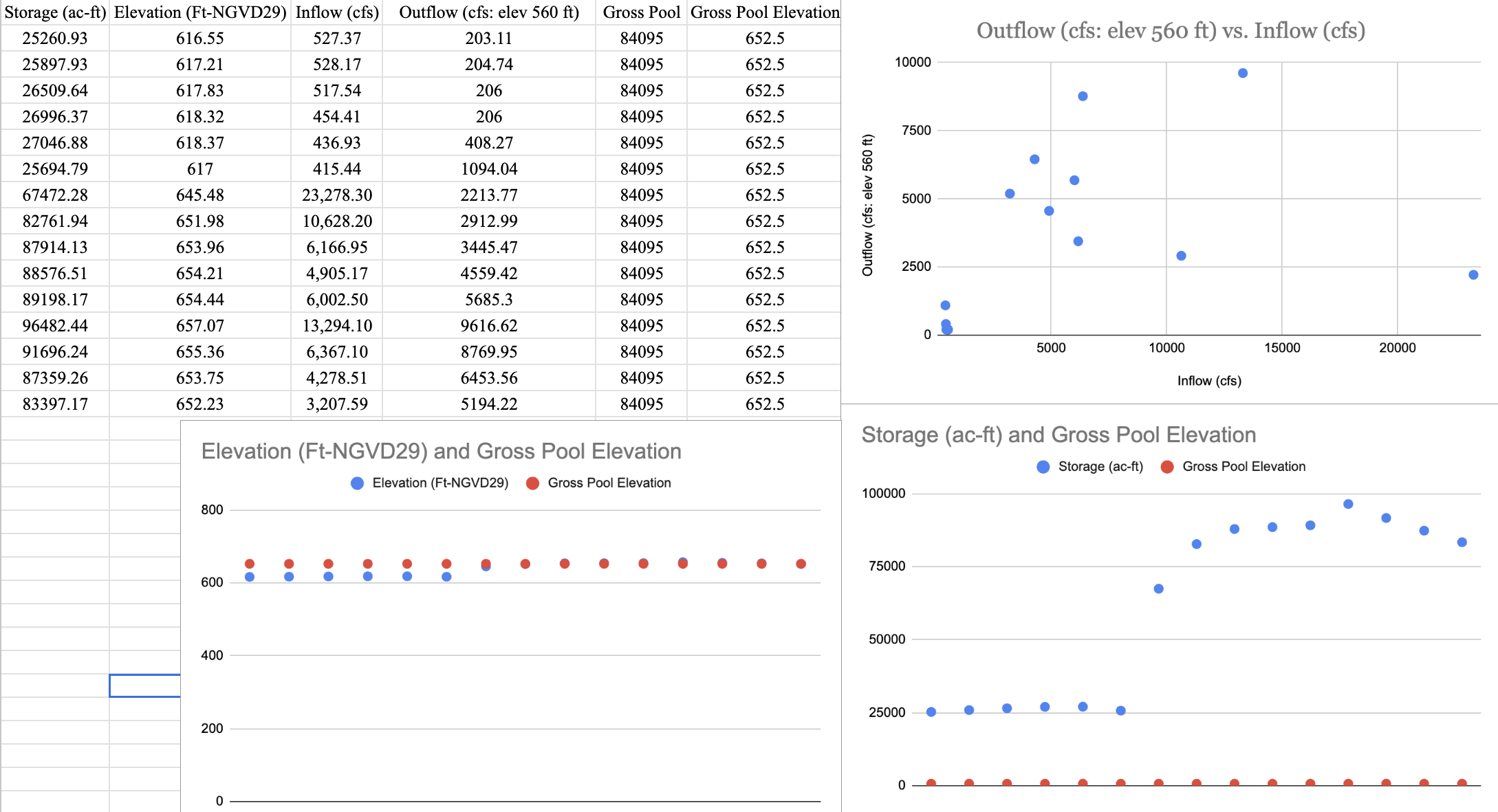Click cell containing 23,278.30 inflow value
1498x812 pixels.
(x=337, y=195)
